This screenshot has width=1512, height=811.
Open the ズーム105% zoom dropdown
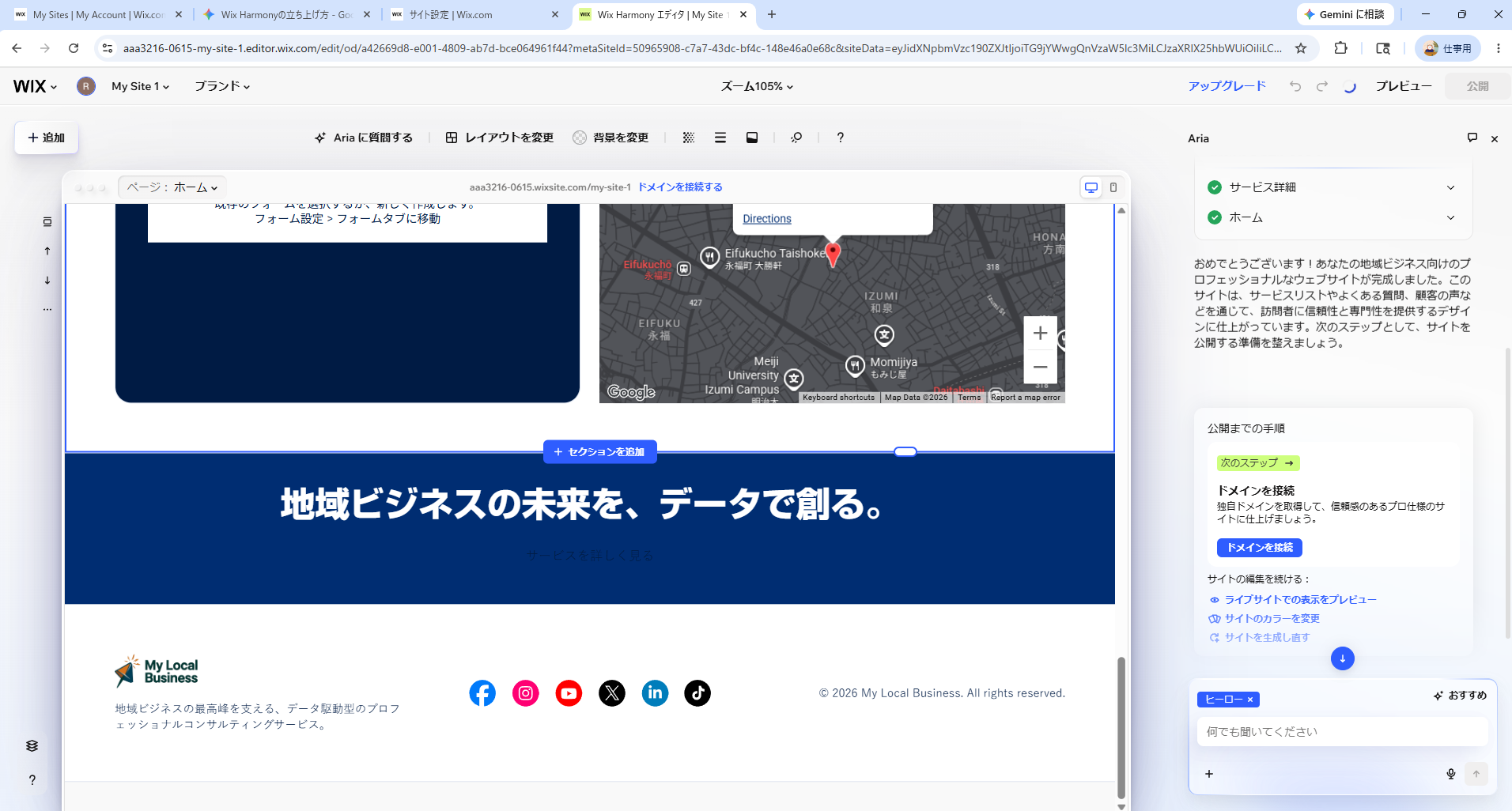[x=757, y=86]
